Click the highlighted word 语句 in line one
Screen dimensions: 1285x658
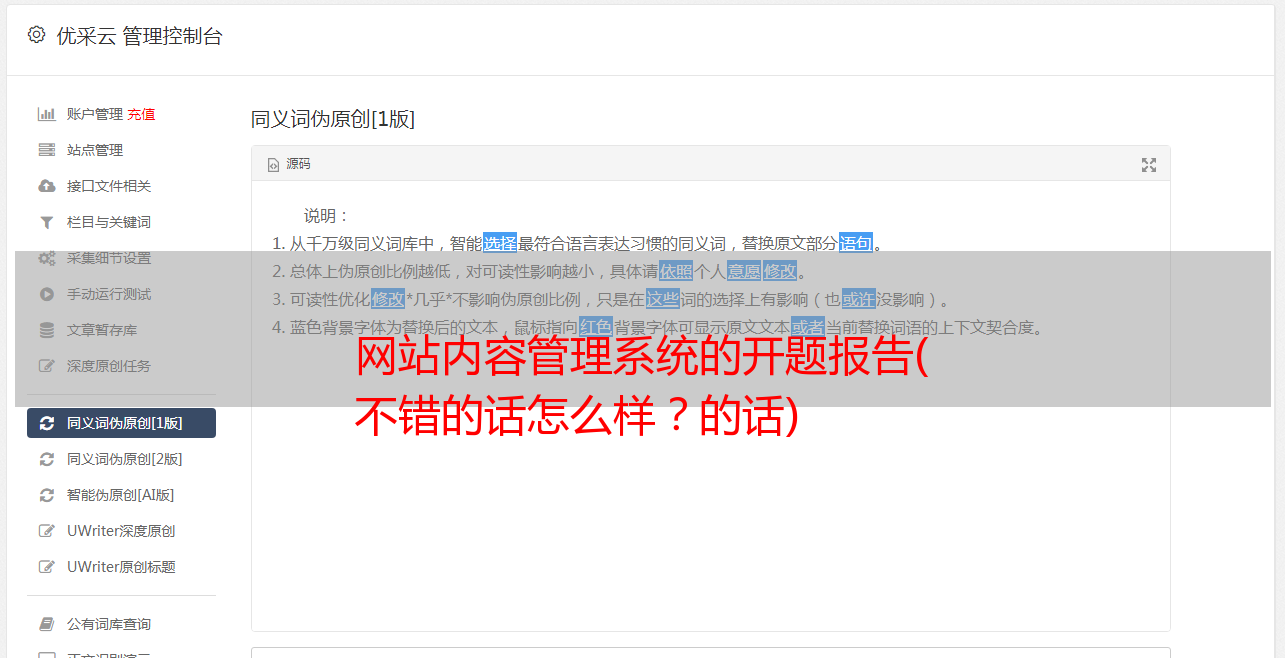(856, 243)
